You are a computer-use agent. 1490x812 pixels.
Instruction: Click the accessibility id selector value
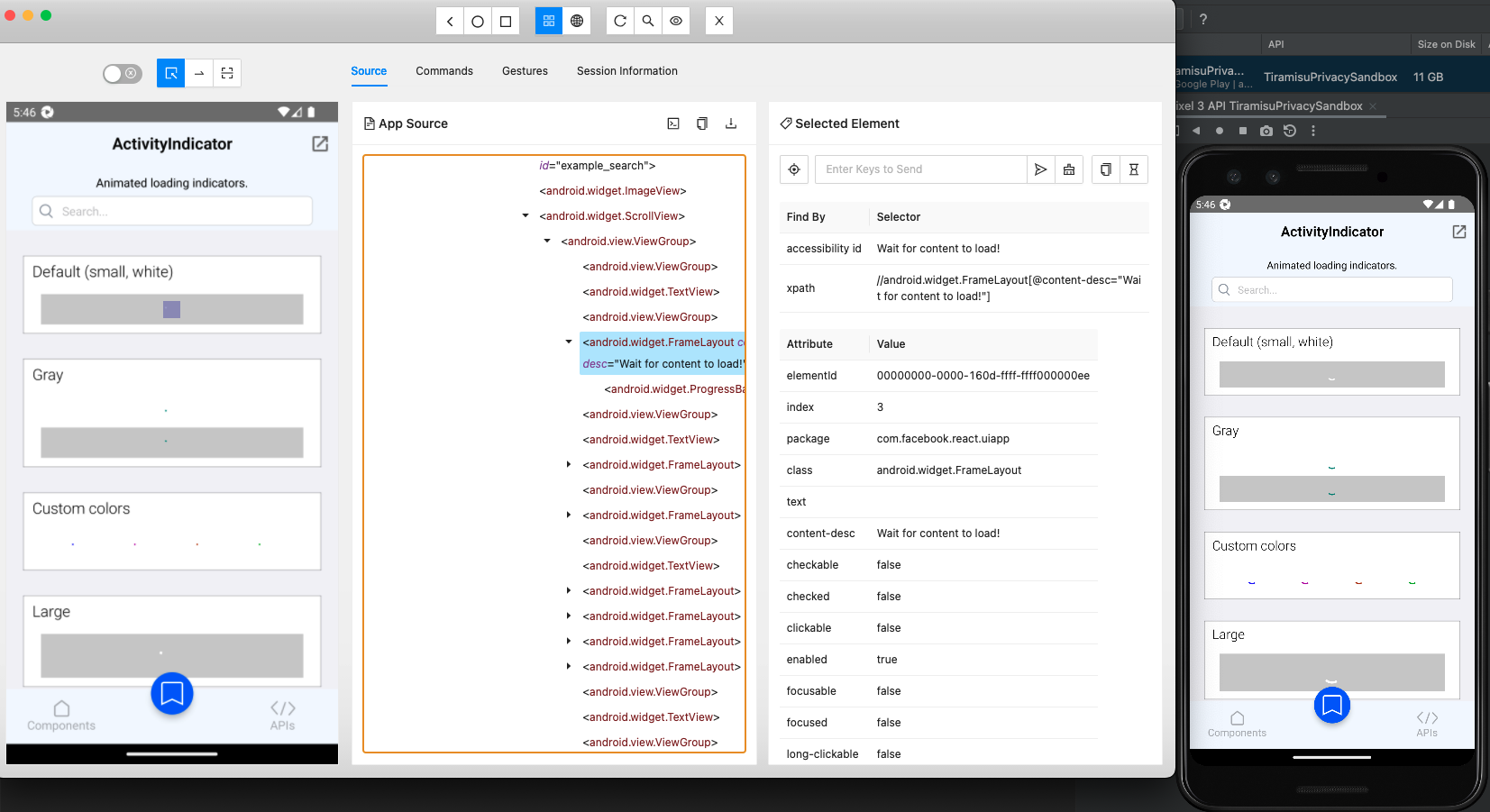click(938, 249)
